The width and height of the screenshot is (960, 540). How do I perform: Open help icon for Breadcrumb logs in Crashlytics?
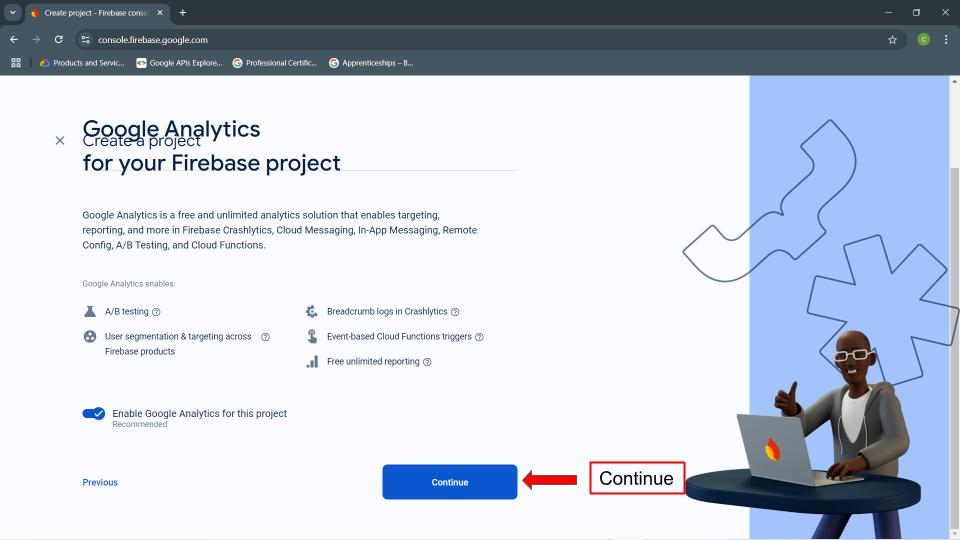tap(455, 312)
